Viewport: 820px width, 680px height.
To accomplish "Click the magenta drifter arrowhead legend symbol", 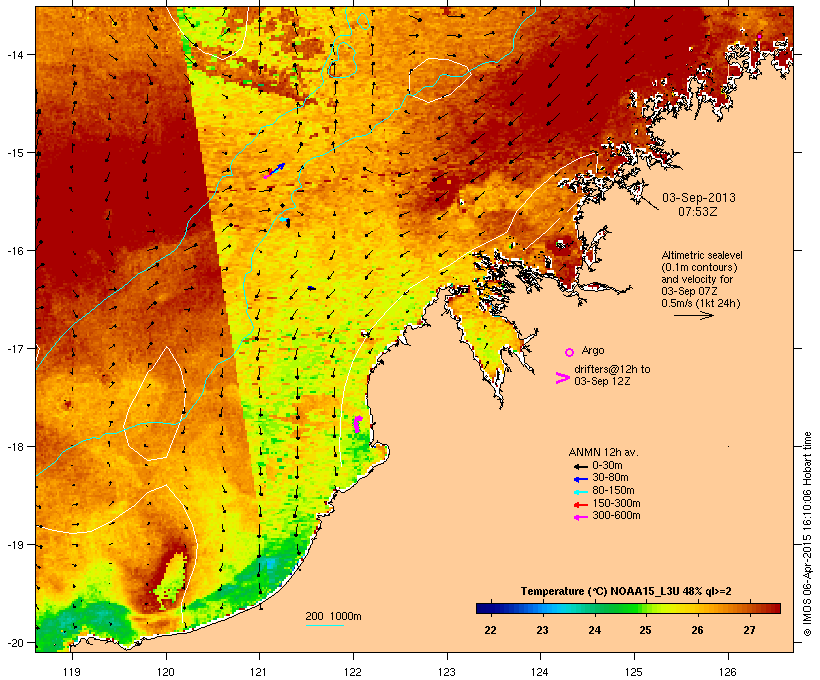I will pyautogui.click(x=562, y=378).
